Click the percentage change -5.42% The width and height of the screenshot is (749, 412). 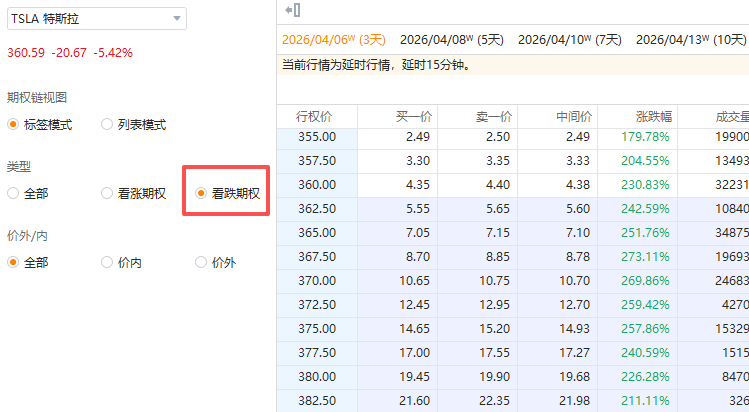[113, 53]
